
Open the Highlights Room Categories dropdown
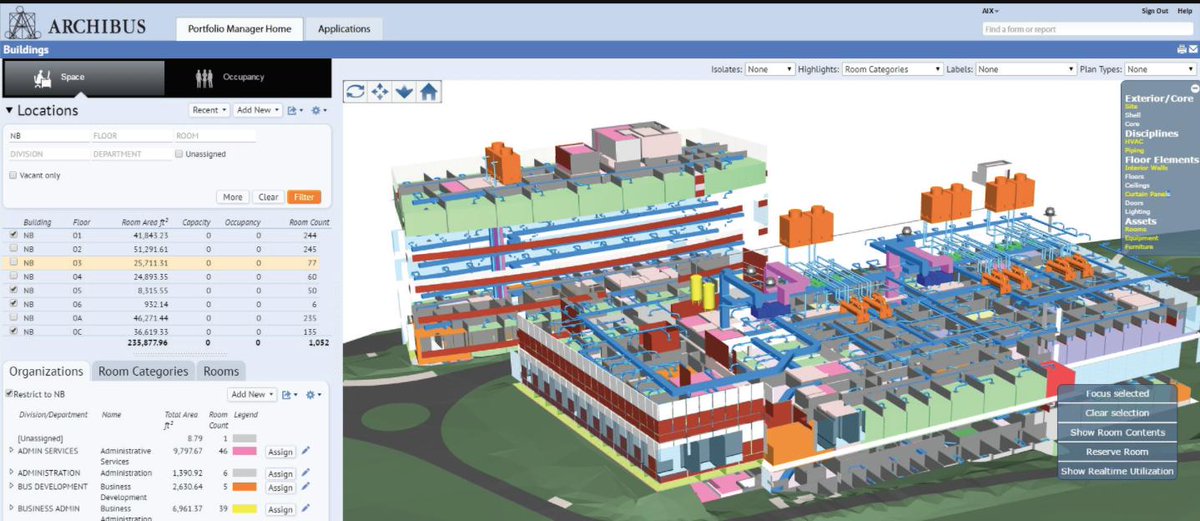892,69
